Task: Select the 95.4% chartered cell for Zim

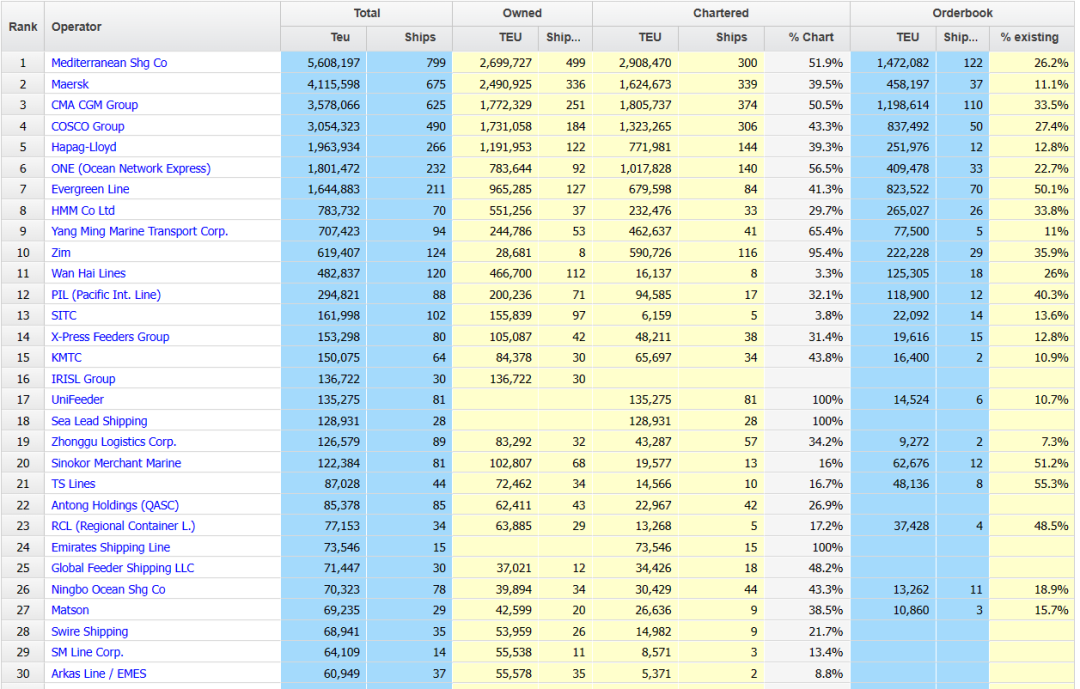Action: click(x=807, y=252)
